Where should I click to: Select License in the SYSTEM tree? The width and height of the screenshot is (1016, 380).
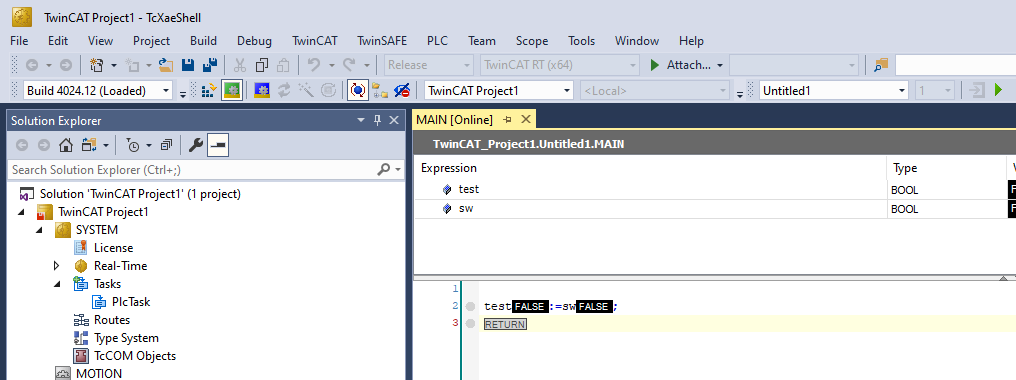(x=113, y=248)
